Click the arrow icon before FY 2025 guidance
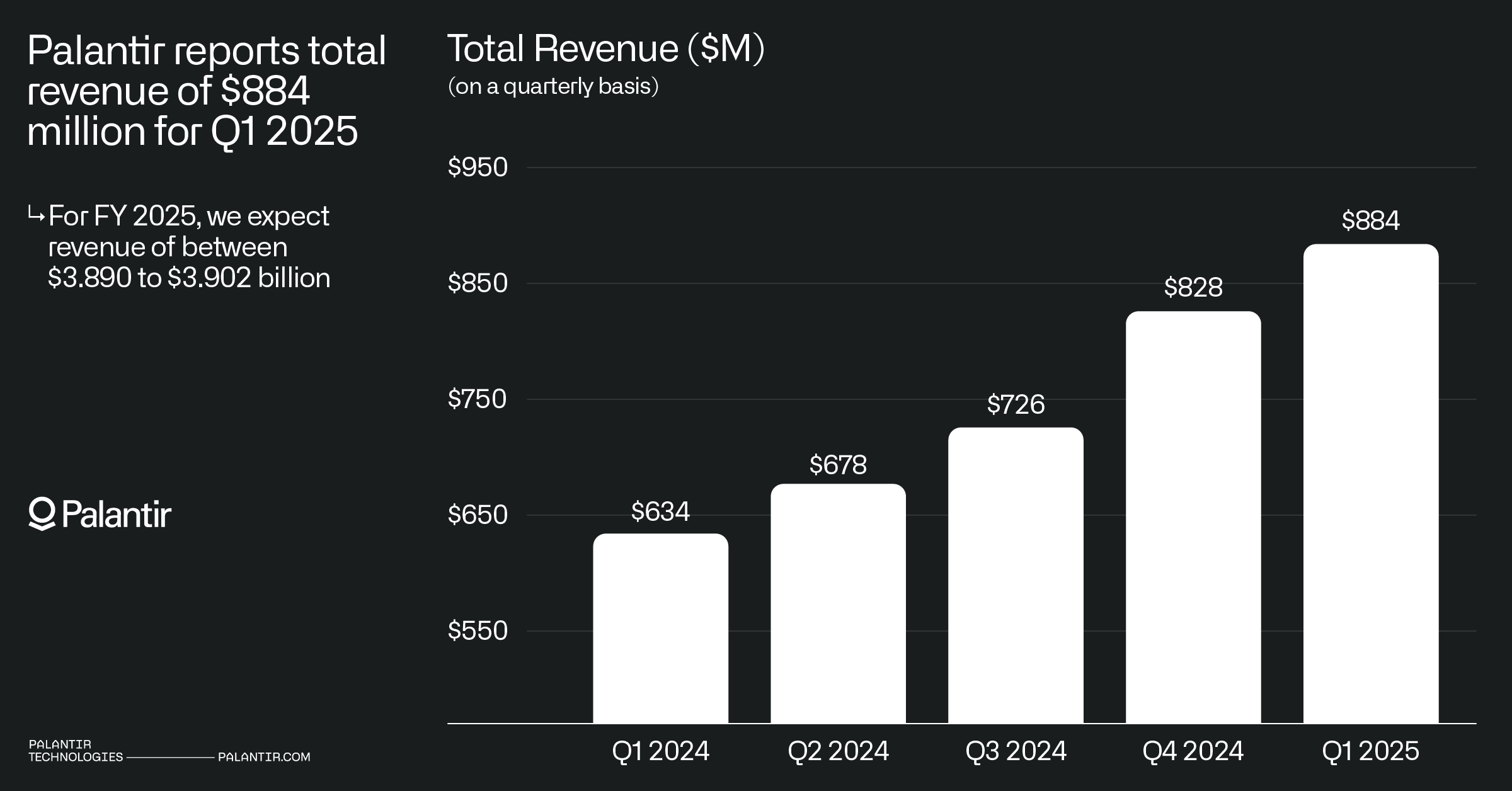This screenshot has height=791, width=1512. [37, 215]
